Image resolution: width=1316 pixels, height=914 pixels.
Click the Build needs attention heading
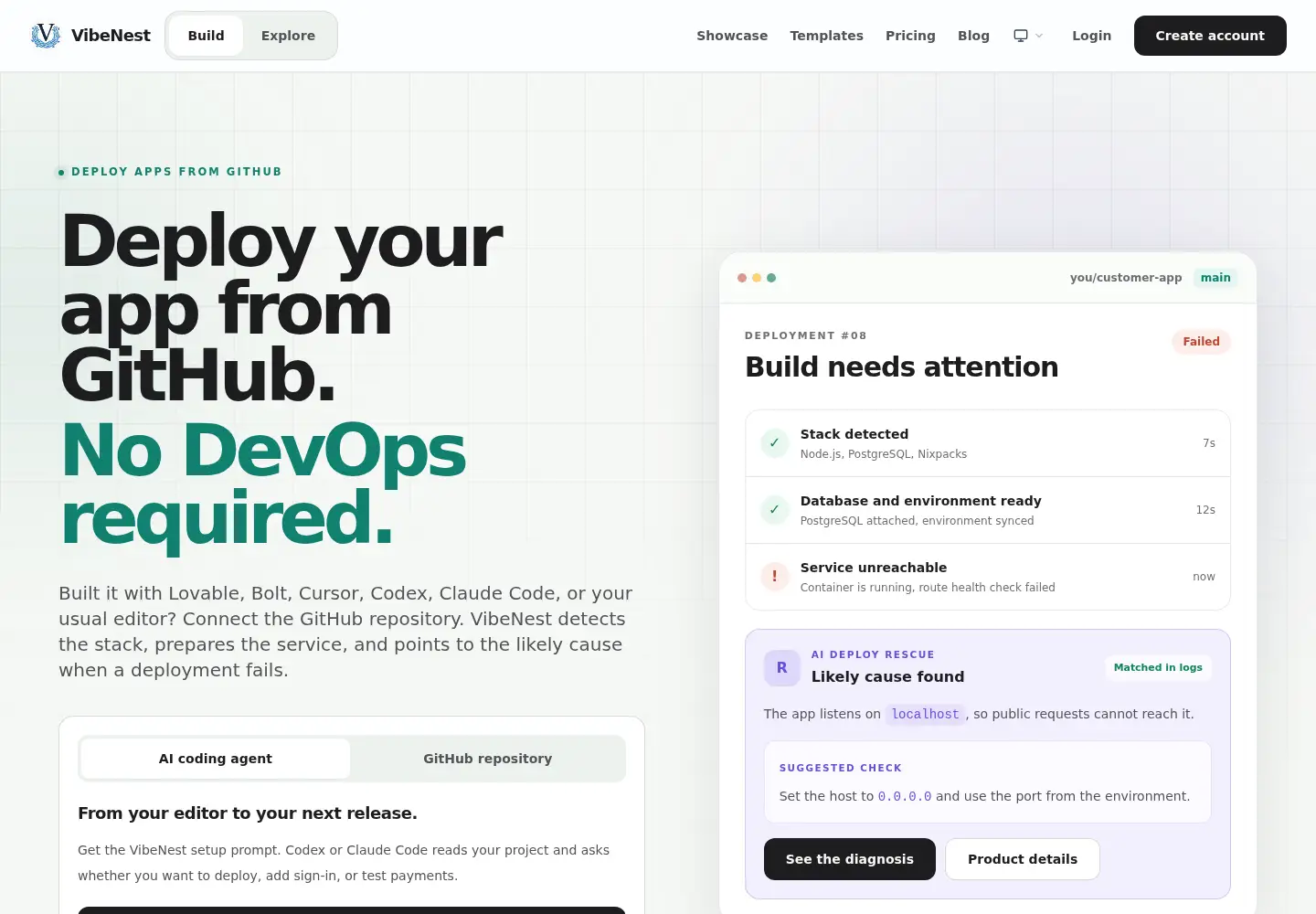click(902, 367)
